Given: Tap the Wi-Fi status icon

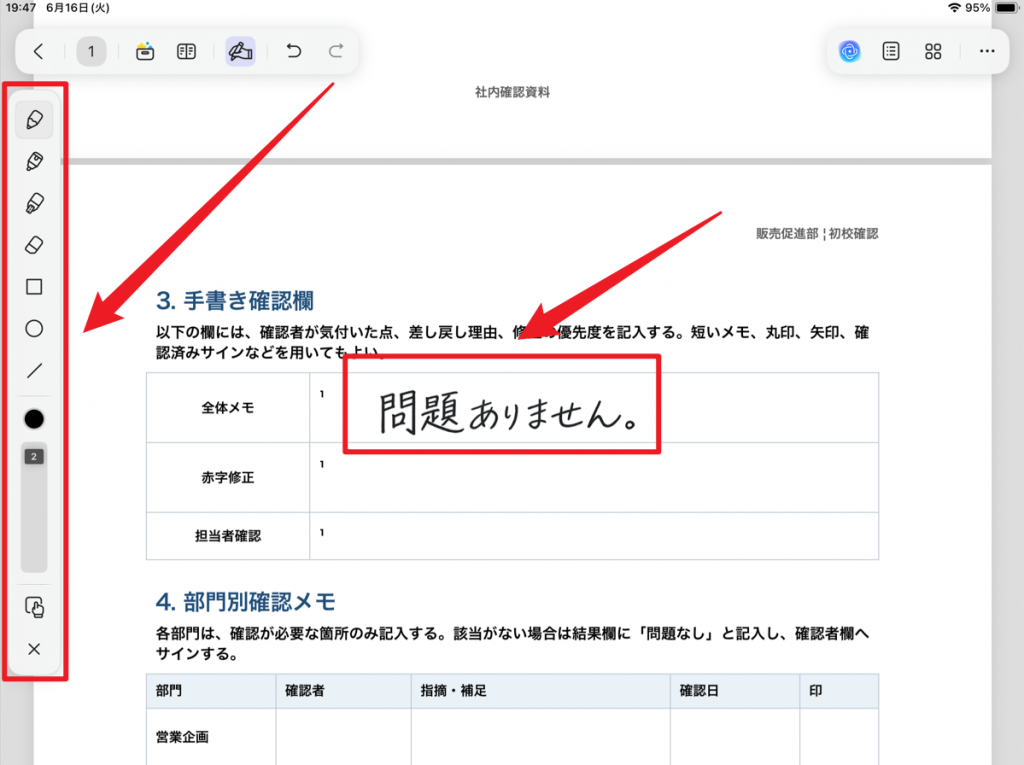Looking at the screenshot, I should [x=954, y=8].
